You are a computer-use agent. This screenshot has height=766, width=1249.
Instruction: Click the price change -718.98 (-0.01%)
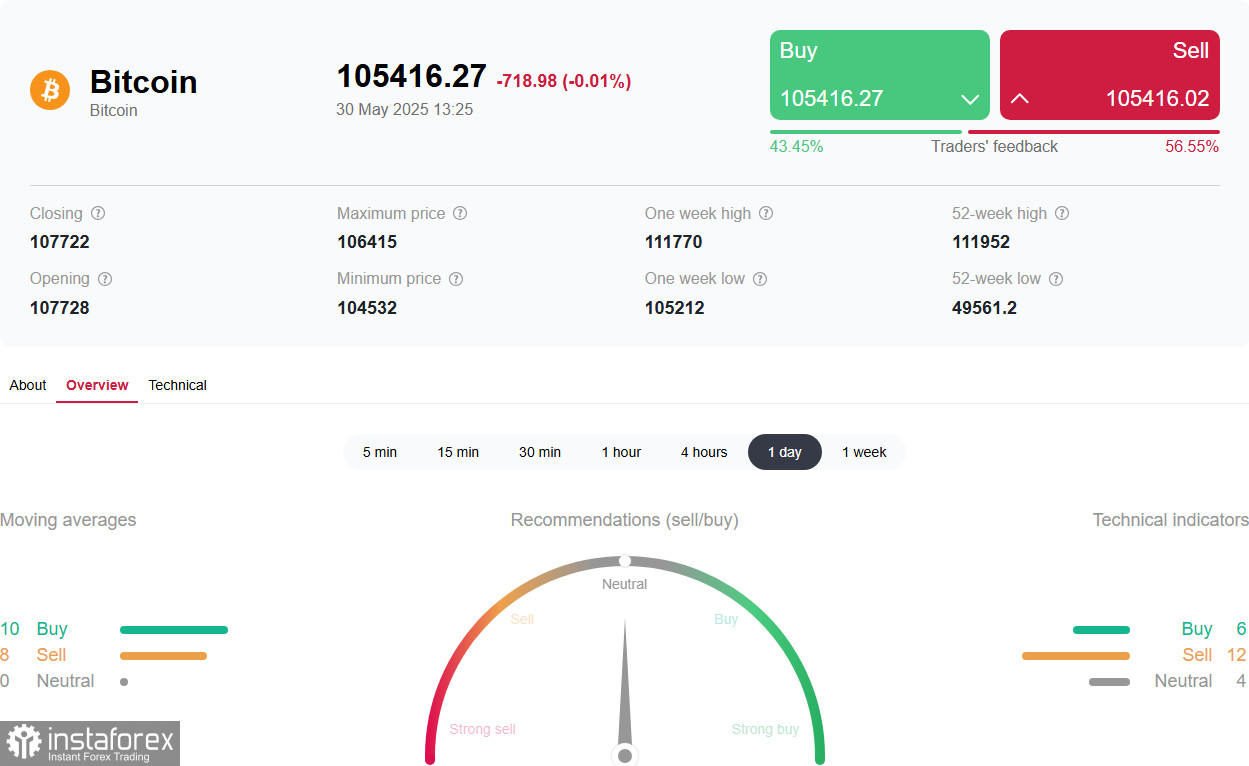[564, 81]
